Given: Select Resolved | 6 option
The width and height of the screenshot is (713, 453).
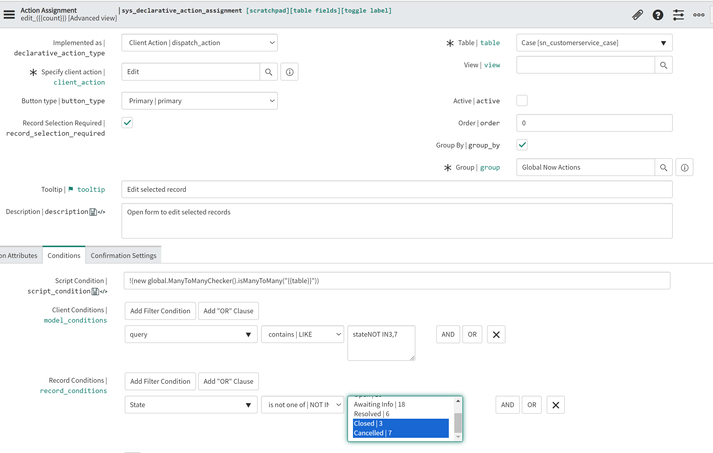Looking at the screenshot, I should [x=401, y=414].
